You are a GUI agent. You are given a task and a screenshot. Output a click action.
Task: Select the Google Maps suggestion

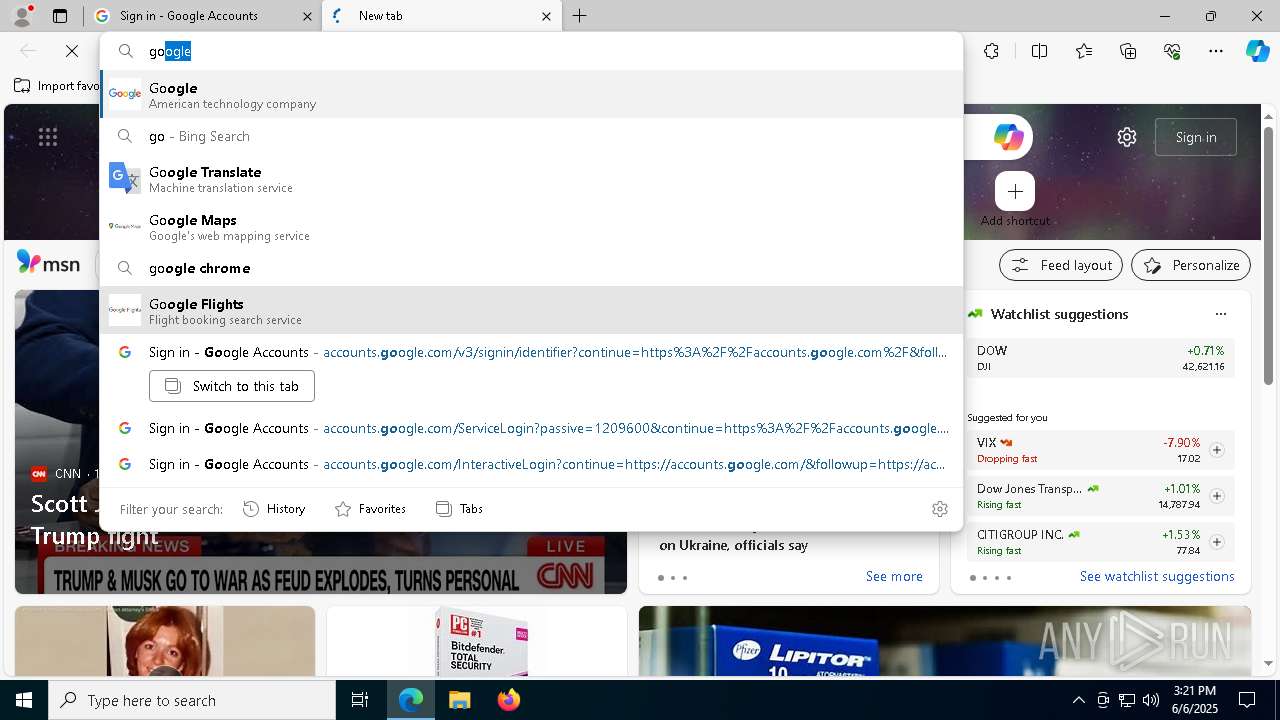coord(531,227)
